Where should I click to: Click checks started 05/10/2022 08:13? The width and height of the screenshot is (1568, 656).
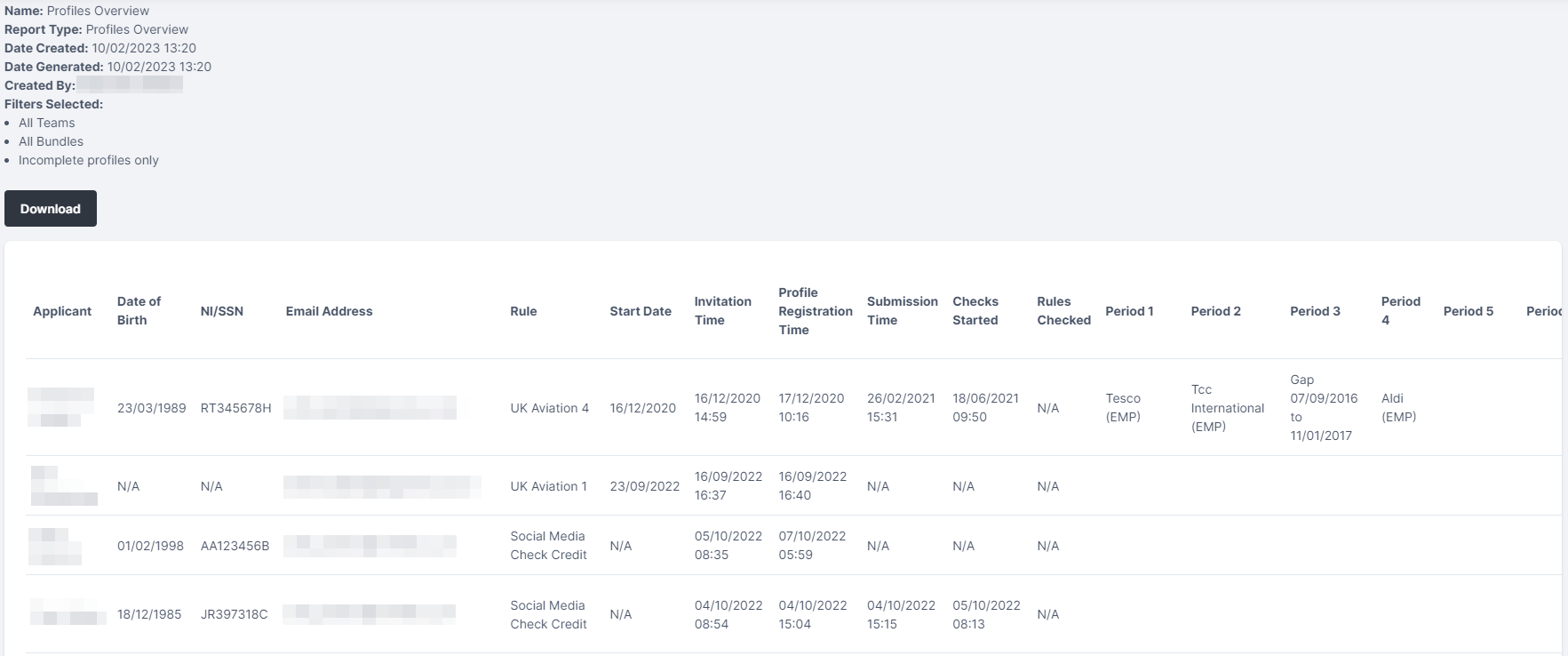point(986,614)
